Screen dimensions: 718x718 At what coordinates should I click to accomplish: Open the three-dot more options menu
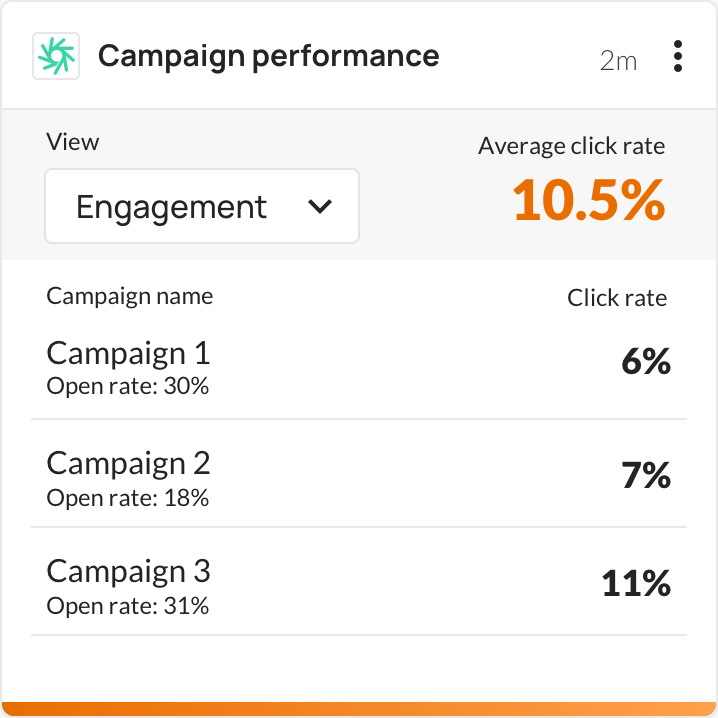678,57
